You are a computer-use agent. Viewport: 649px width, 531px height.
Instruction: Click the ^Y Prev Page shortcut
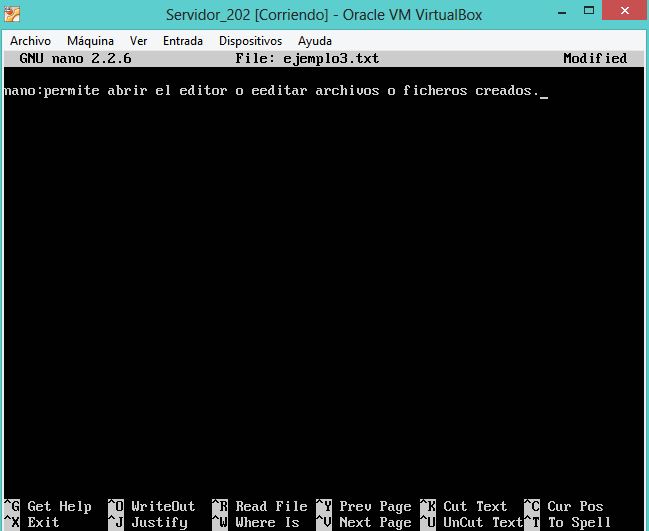click(x=364, y=506)
